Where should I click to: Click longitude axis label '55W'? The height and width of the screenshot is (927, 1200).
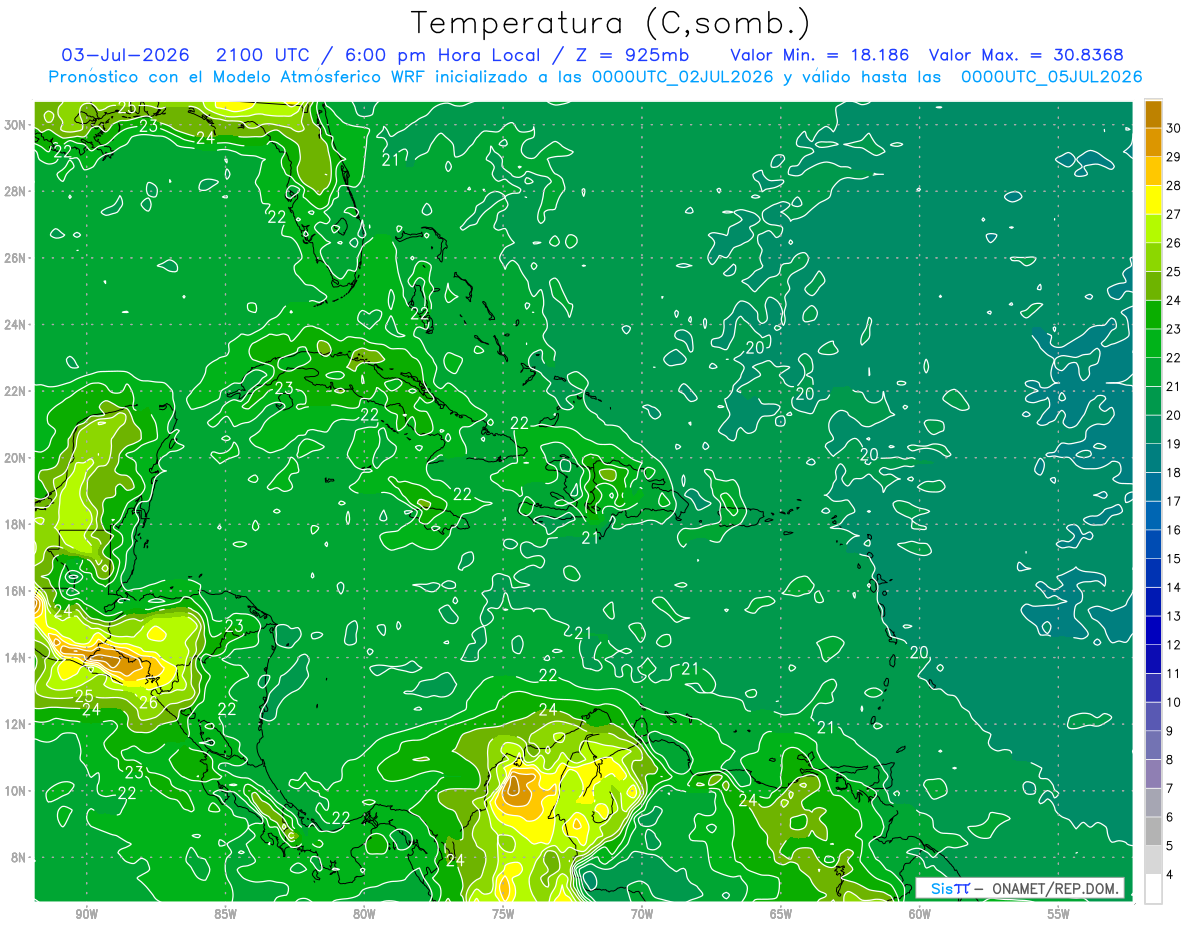pyautogui.click(x=1059, y=914)
